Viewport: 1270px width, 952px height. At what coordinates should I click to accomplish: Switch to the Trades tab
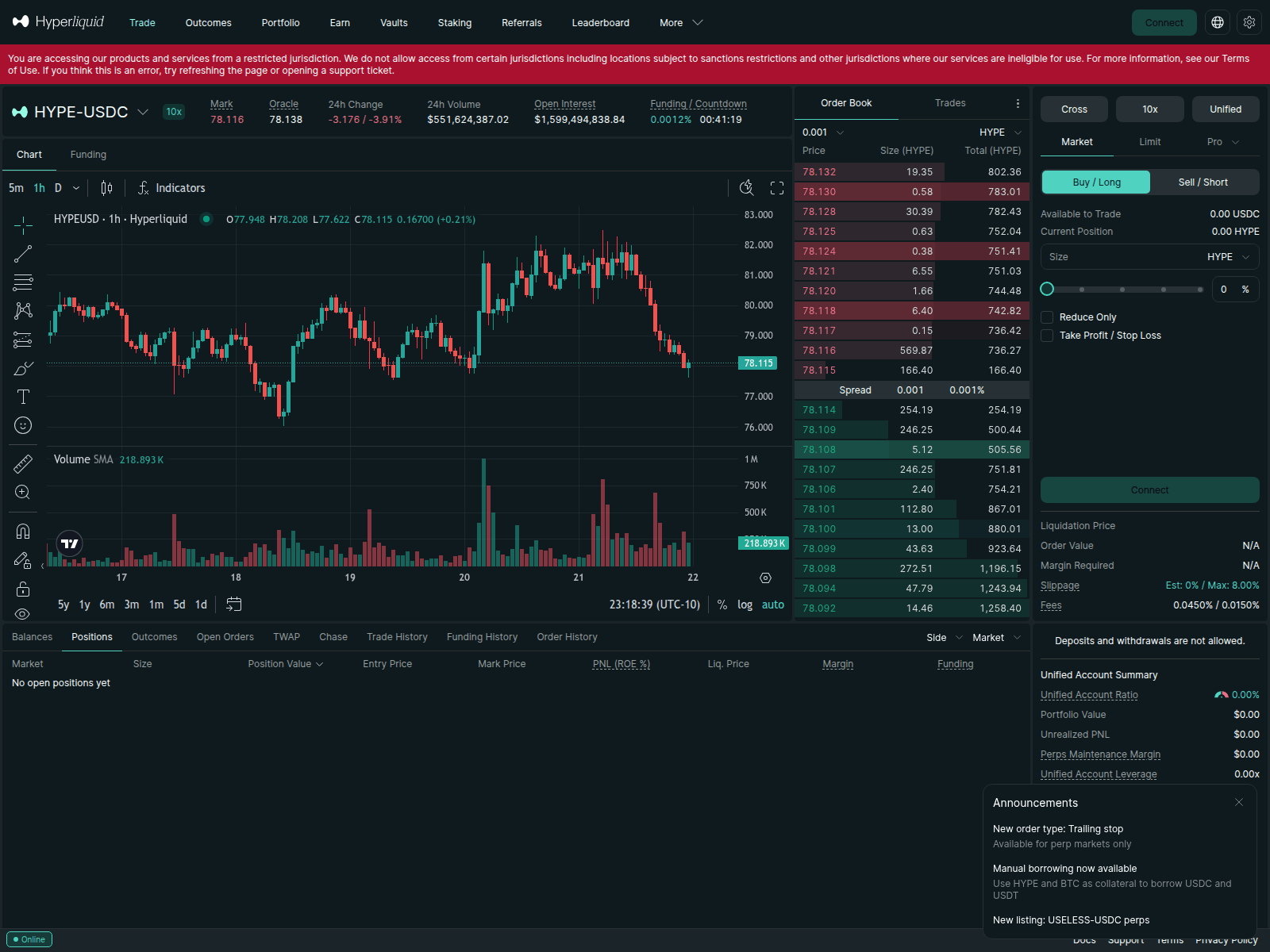(950, 103)
